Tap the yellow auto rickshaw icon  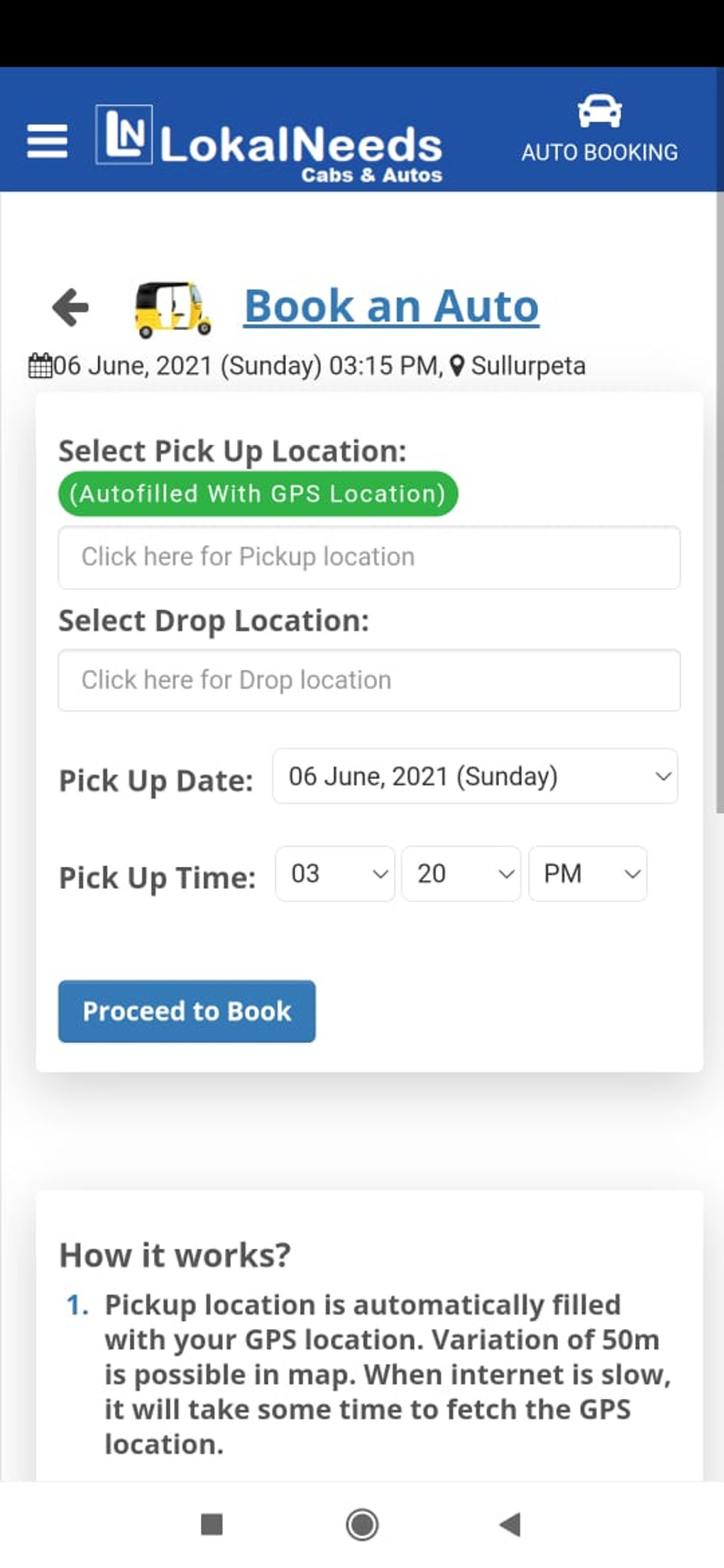point(172,308)
